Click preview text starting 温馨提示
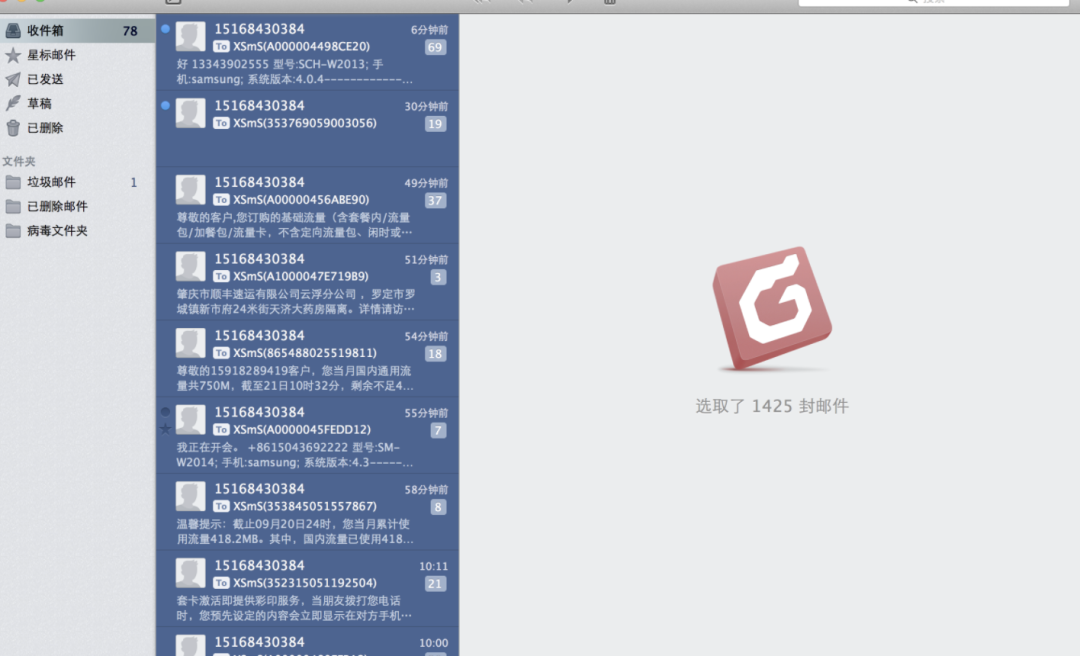This screenshot has height=656, width=1080. (295, 531)
